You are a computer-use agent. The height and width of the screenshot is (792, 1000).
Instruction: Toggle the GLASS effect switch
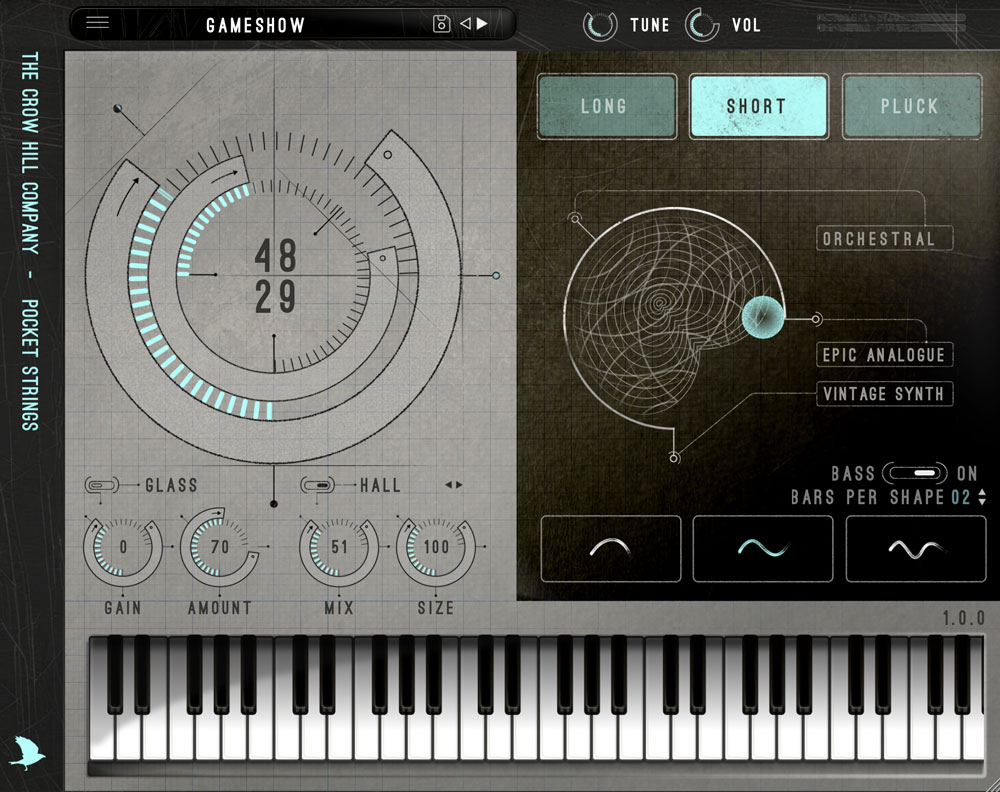pyautogui.click(x=101, y=485)
